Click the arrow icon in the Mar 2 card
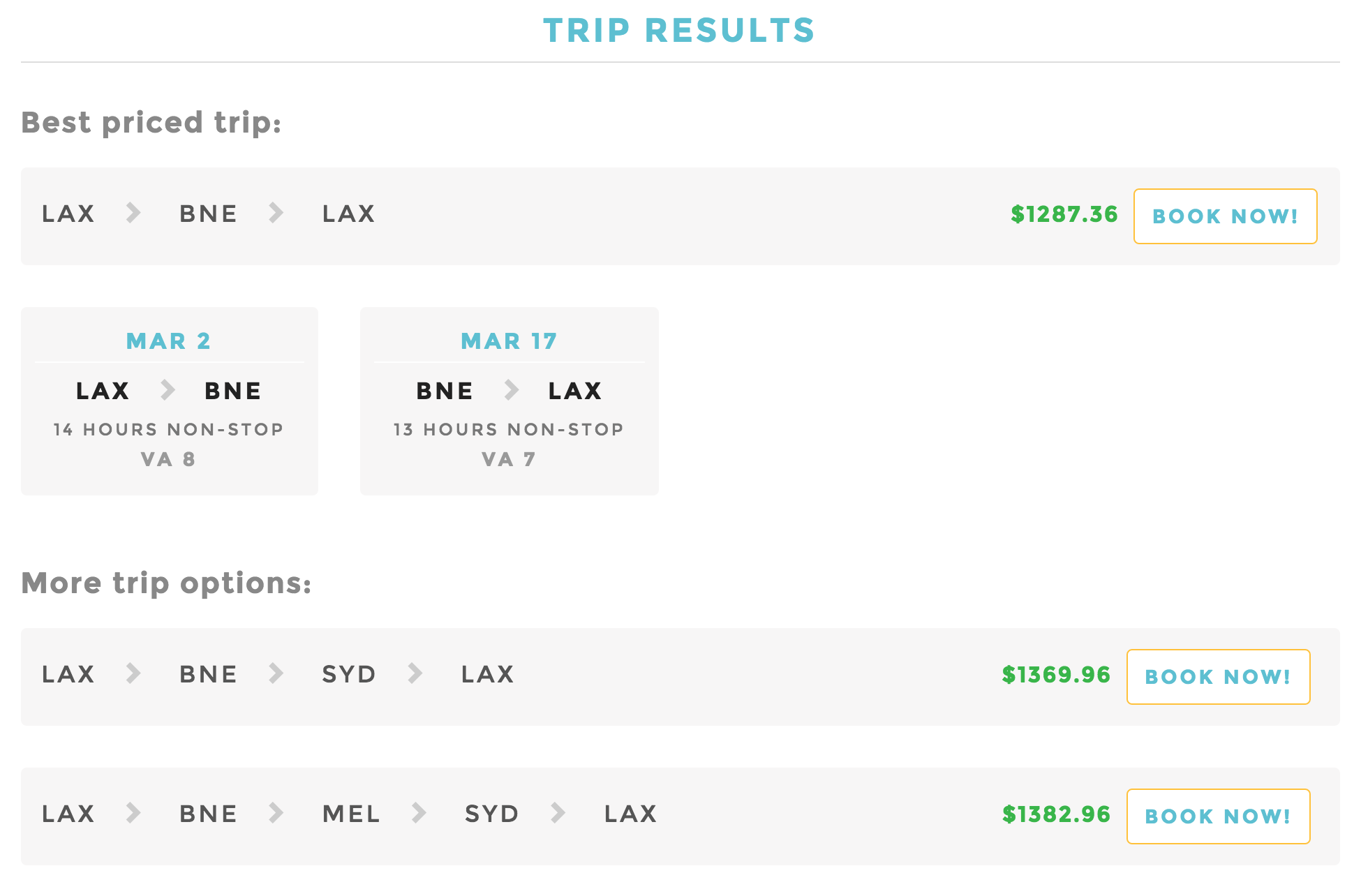This screenshot has height=896, width=1361. point(168,390)
